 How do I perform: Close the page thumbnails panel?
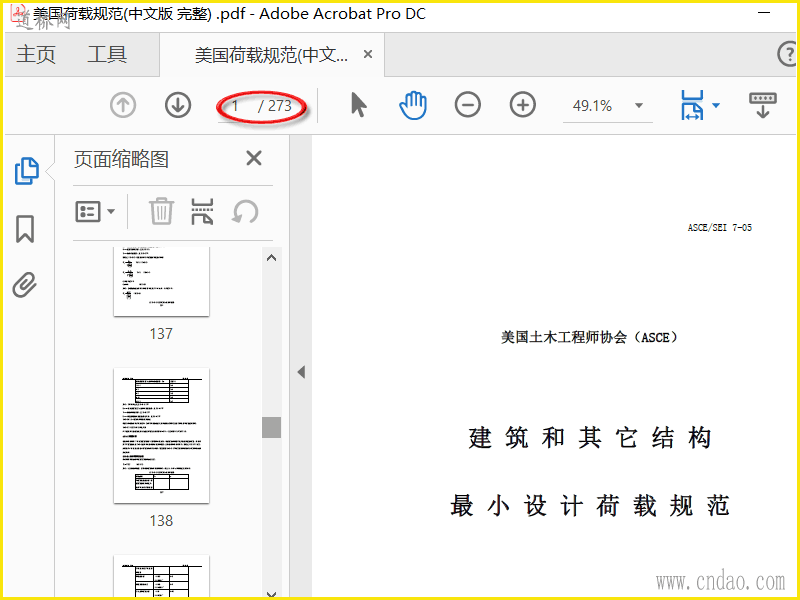tap(254, 158)
